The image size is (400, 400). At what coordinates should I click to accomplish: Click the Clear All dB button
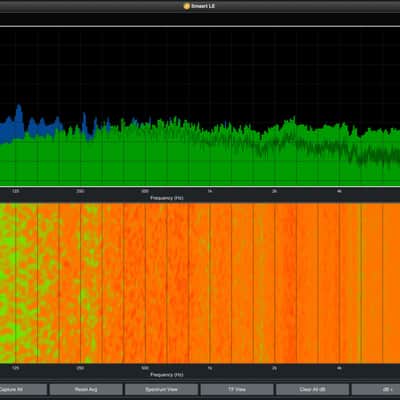coord(313,389)
